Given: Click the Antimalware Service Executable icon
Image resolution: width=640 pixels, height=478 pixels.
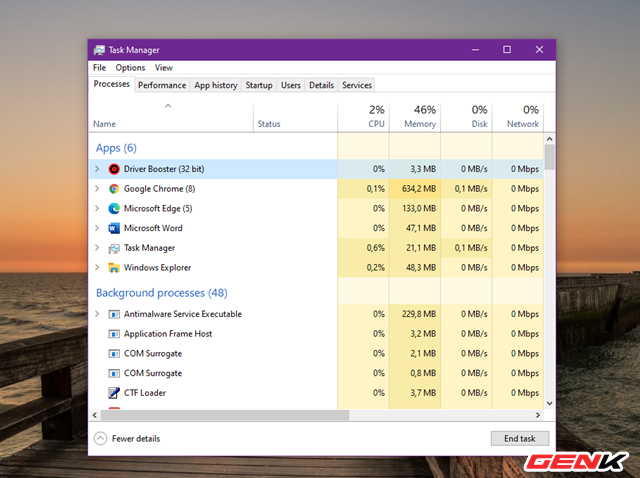Looking at the screenshot, I should tap(114, 314).
